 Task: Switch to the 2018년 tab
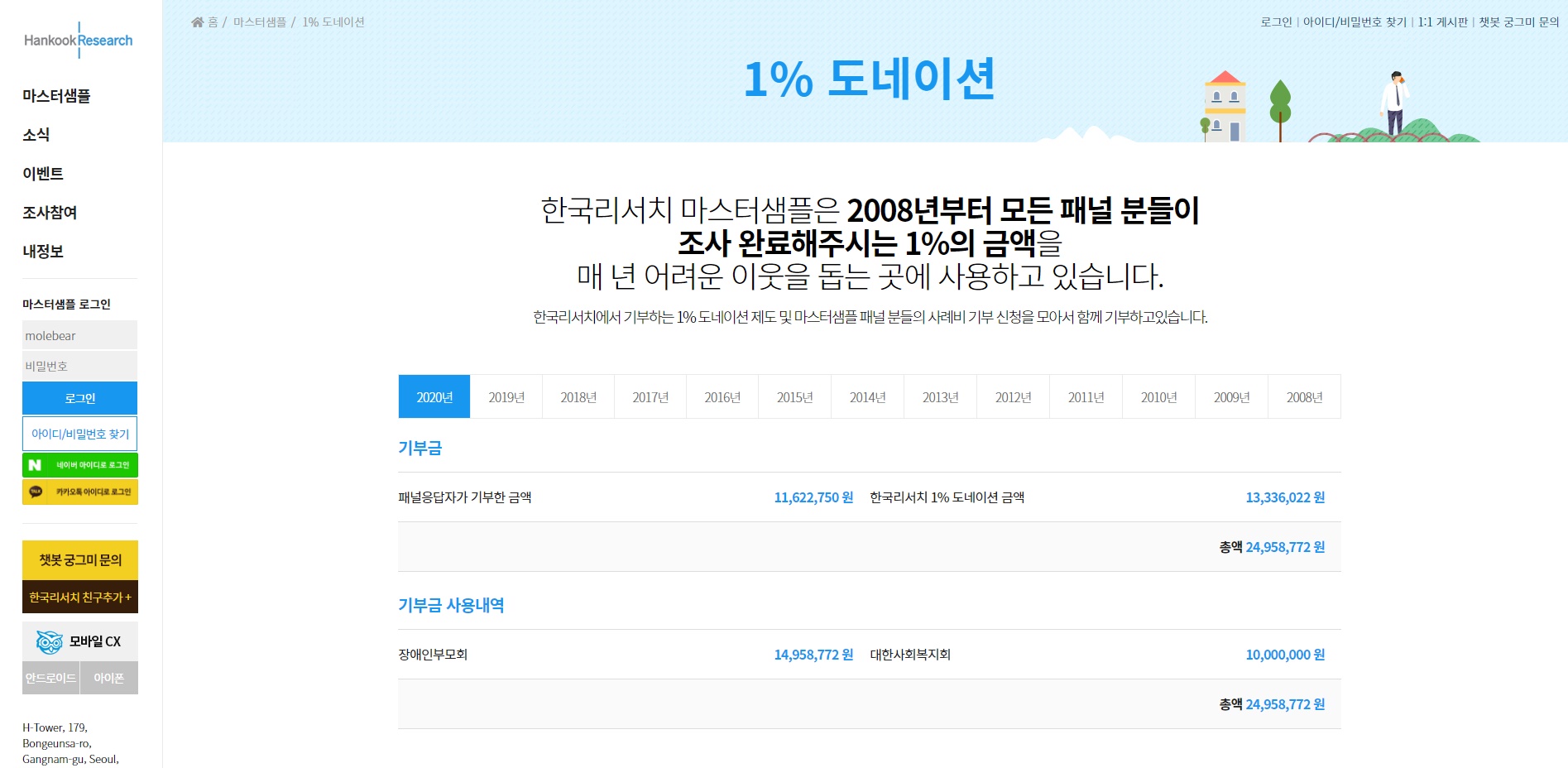(x=578, y=396)
